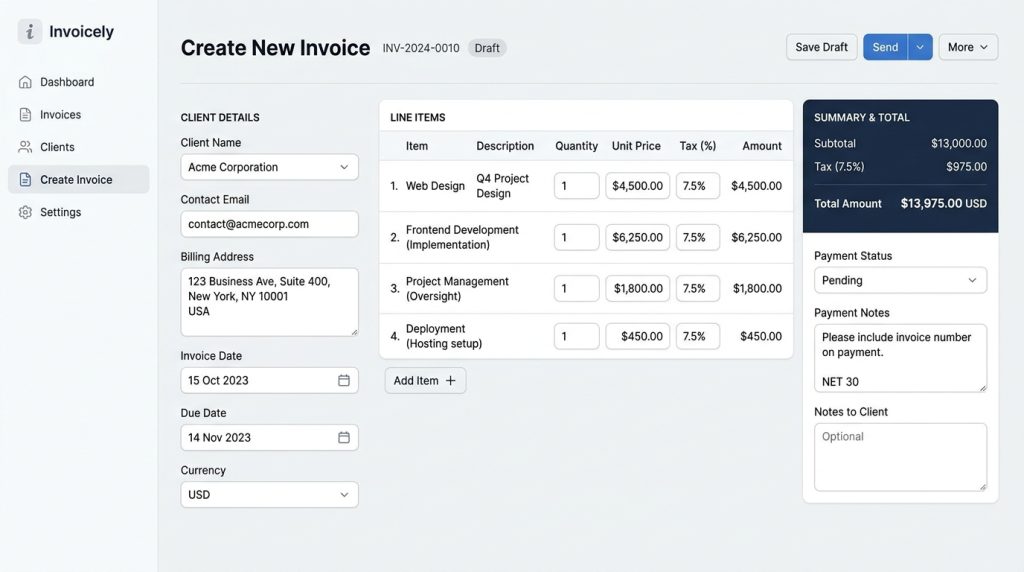Open the Invoice Date calendar icon
The image size is (1024, 572).
[344, 380]
